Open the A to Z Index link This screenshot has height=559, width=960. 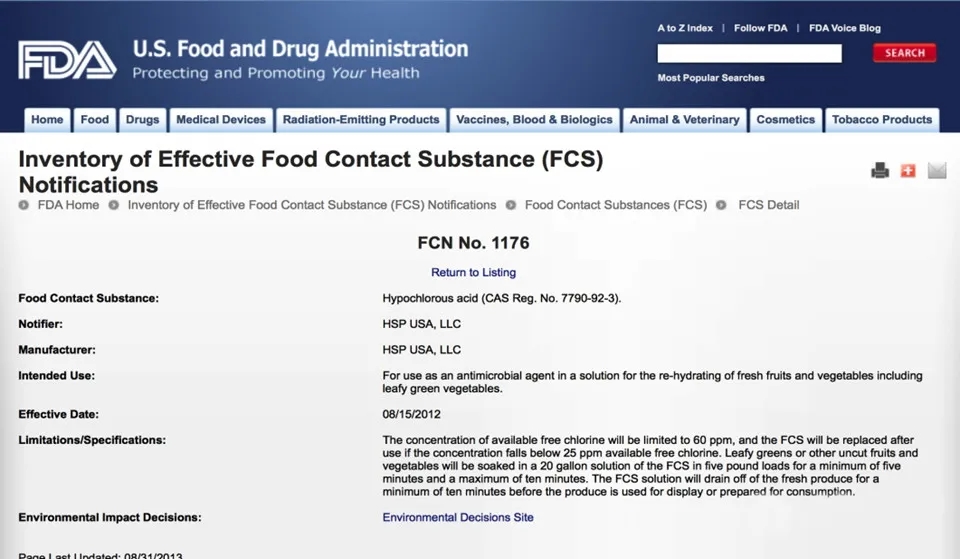[685, 28]
